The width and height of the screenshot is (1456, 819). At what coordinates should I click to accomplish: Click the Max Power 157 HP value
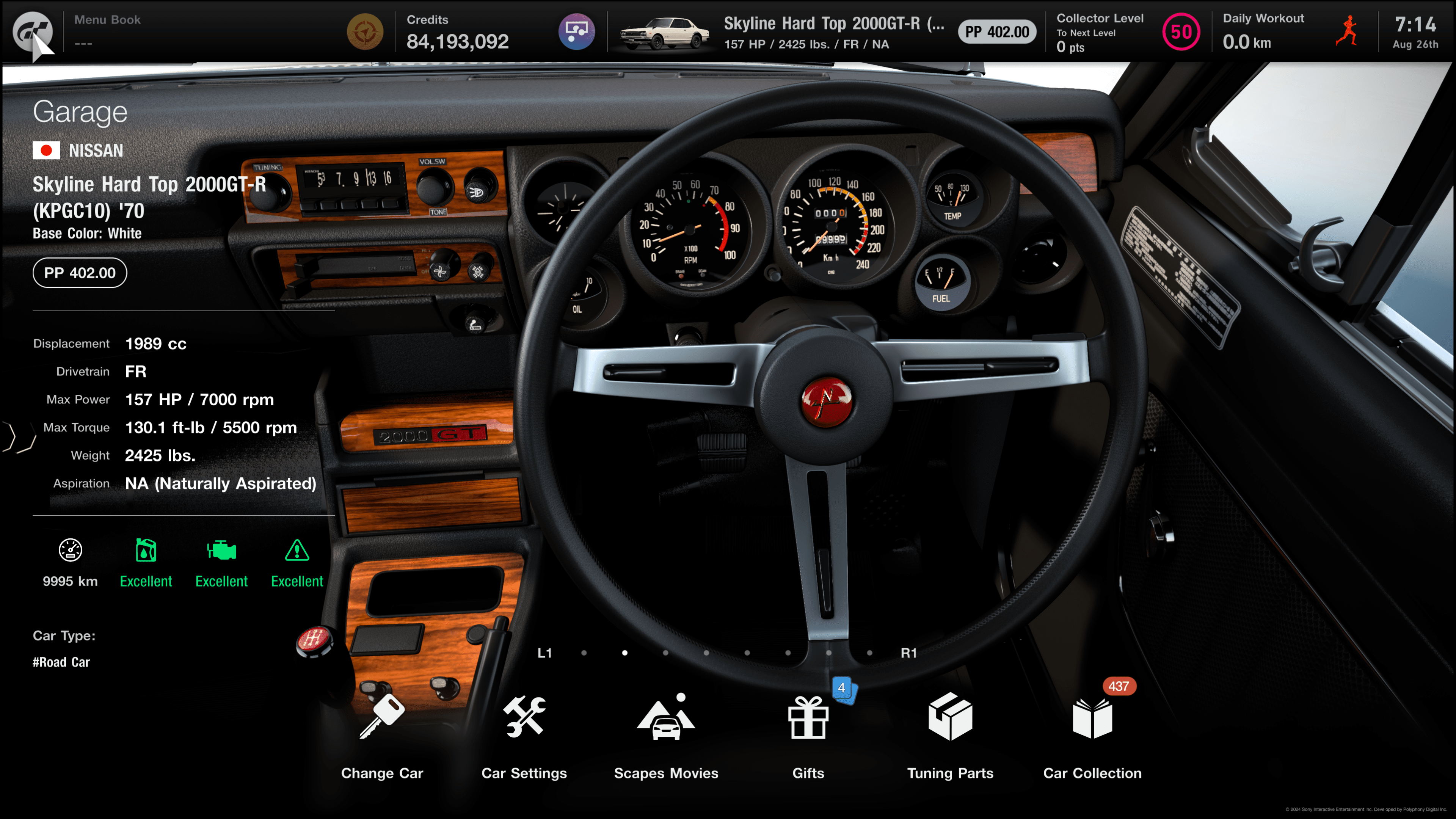(x=199, y=400)
